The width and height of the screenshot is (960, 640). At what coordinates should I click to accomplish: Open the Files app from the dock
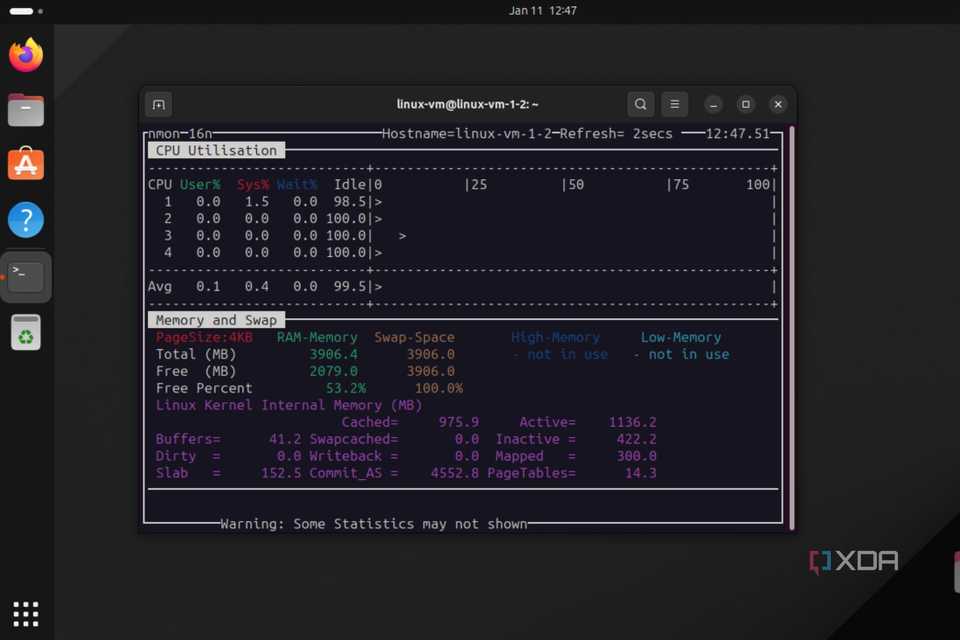[x=25, y=110]
